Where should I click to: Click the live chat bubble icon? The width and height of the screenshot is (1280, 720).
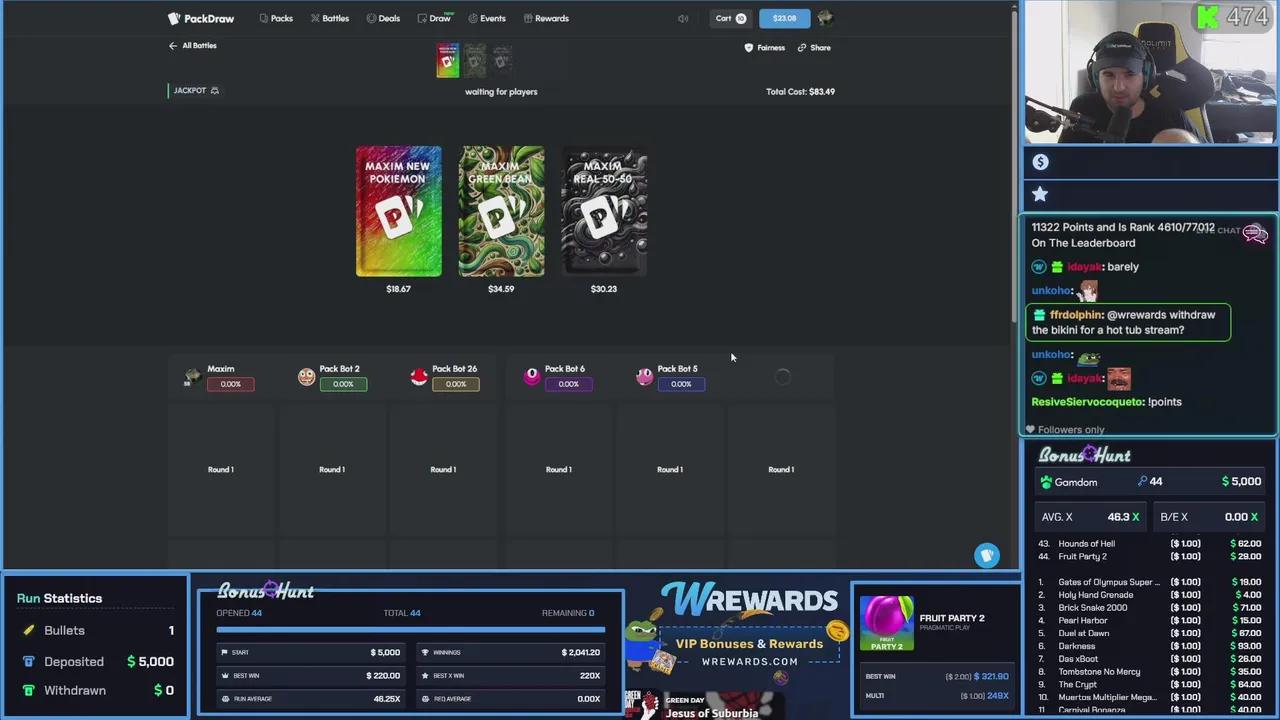[x=1255, y=233]
